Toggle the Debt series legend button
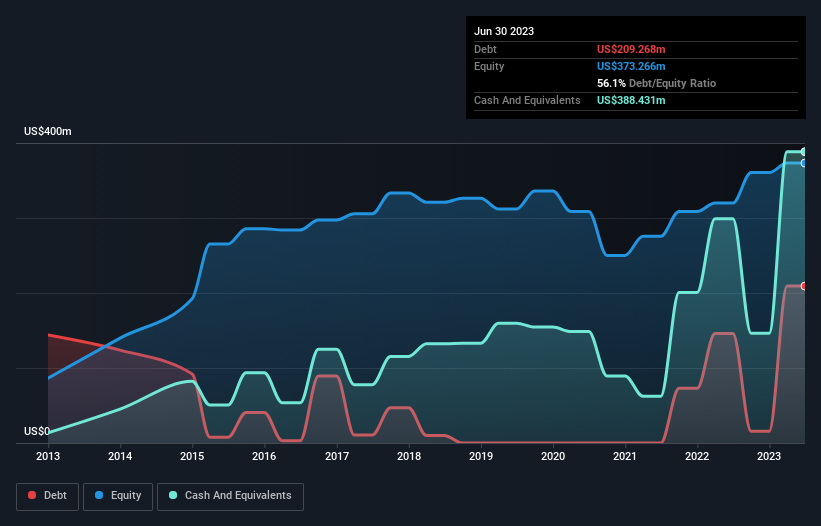This screenshot has height=526, width=821. [48, 496]
